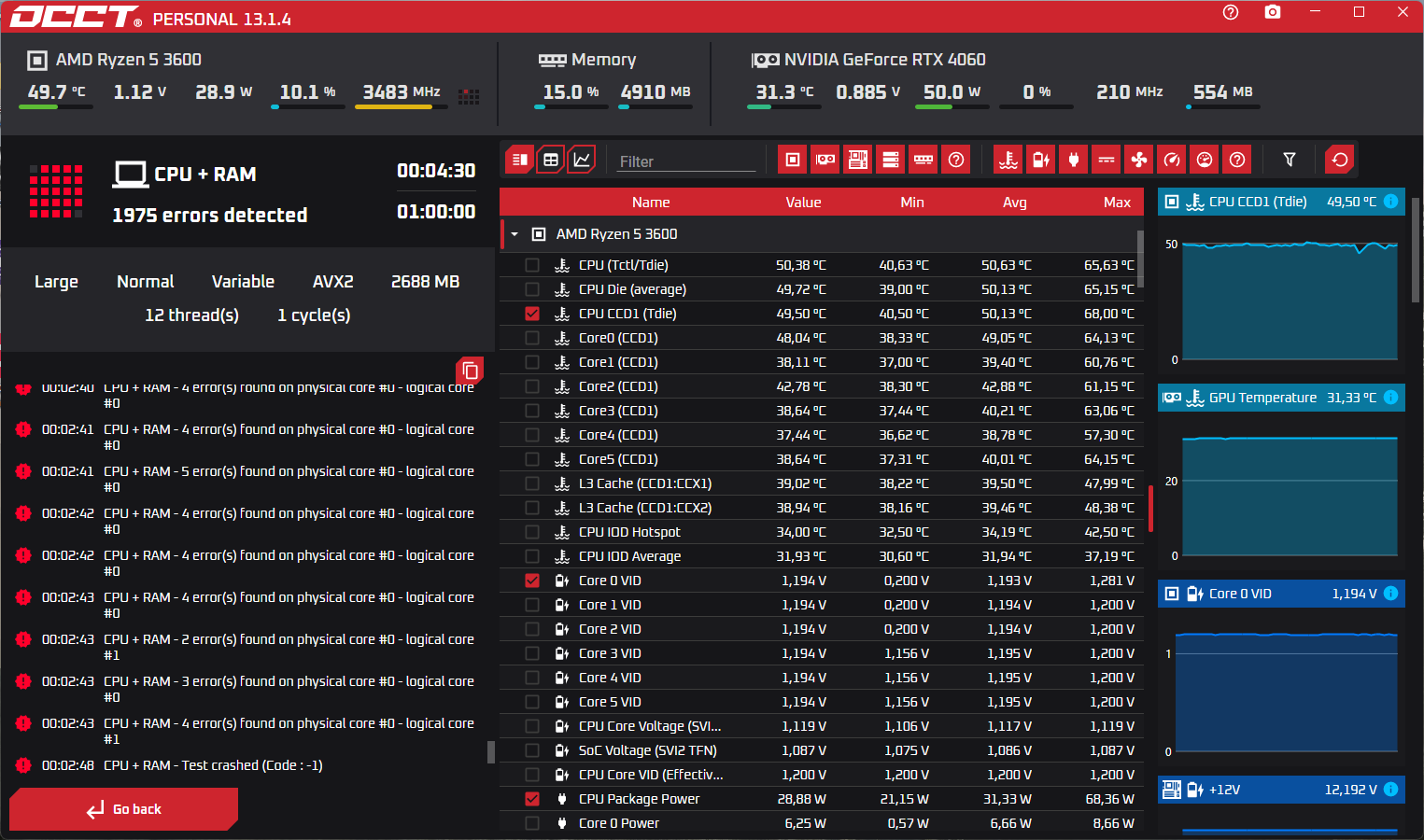Screen dimensions: 1424x840
Task: Filter sensors by CPU hardware
Action: click(793, 160)
